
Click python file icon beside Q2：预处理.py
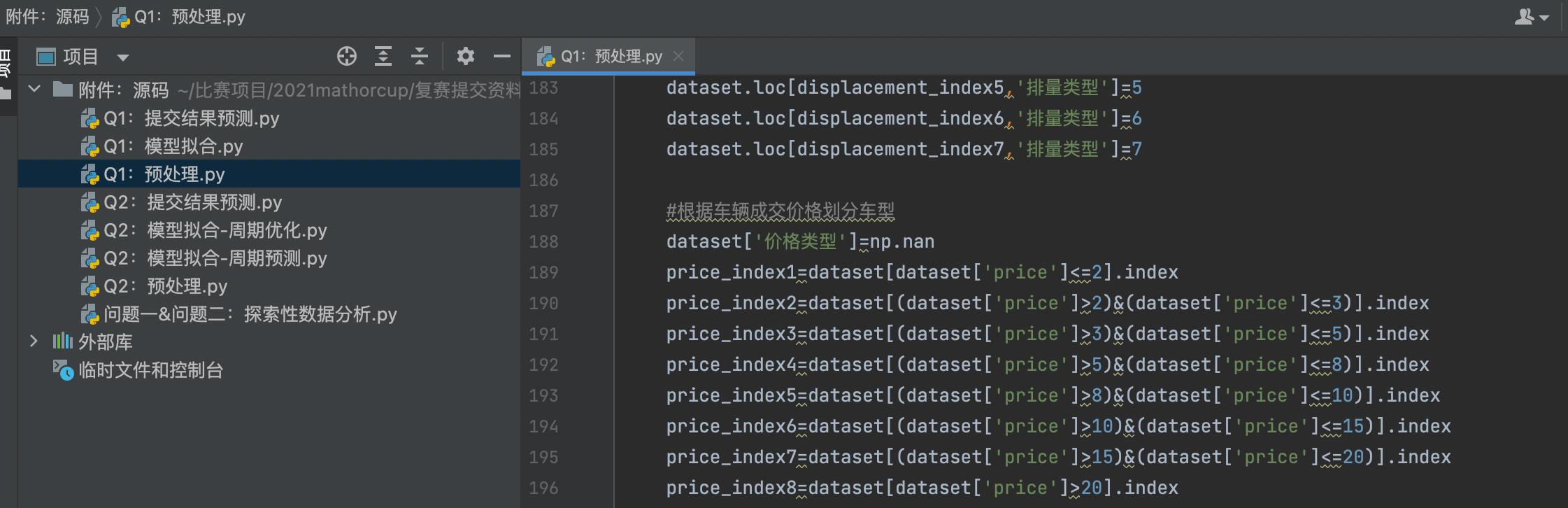point(90,287)
